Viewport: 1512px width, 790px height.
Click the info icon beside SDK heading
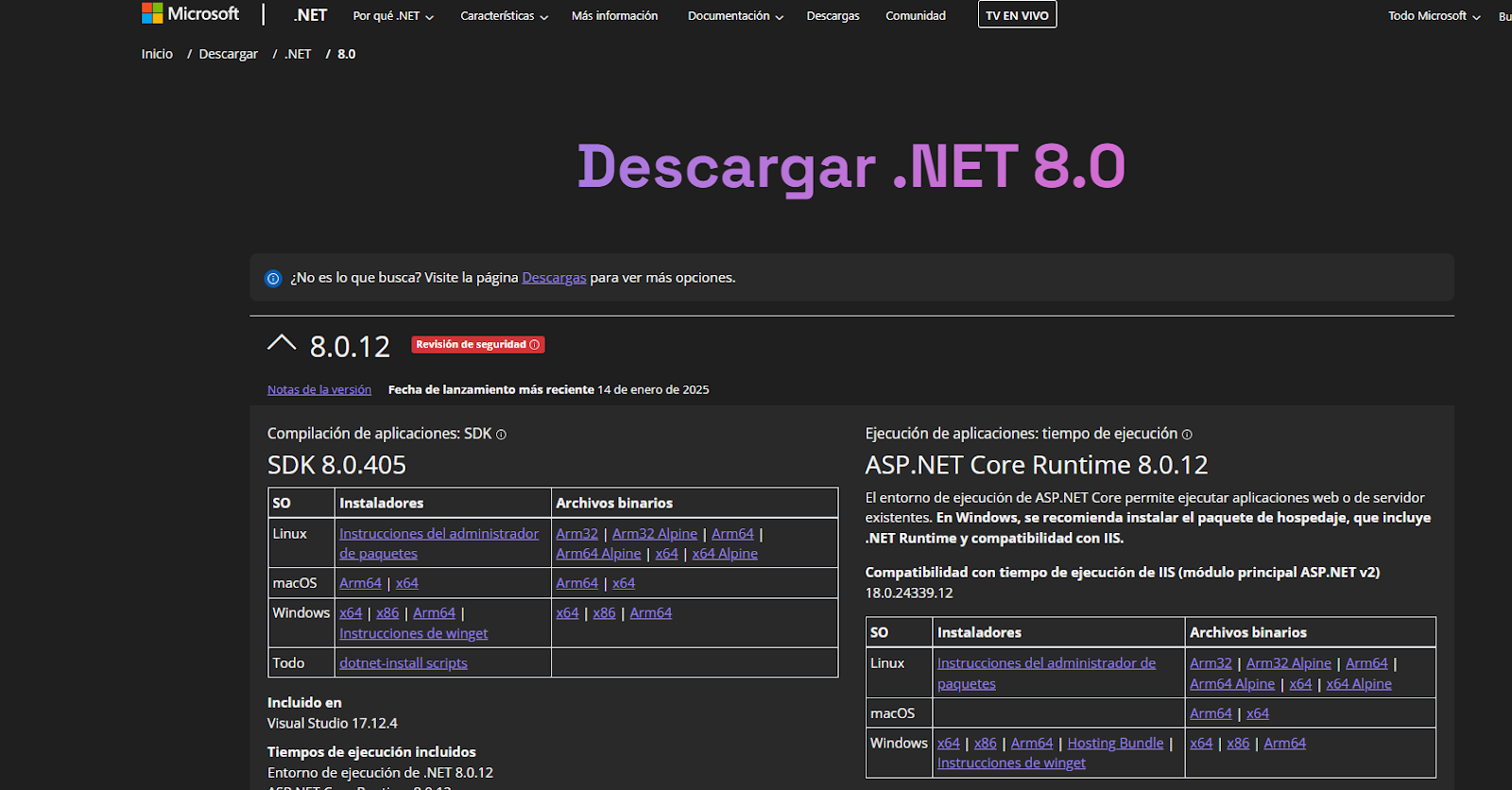tap(501, 435)
